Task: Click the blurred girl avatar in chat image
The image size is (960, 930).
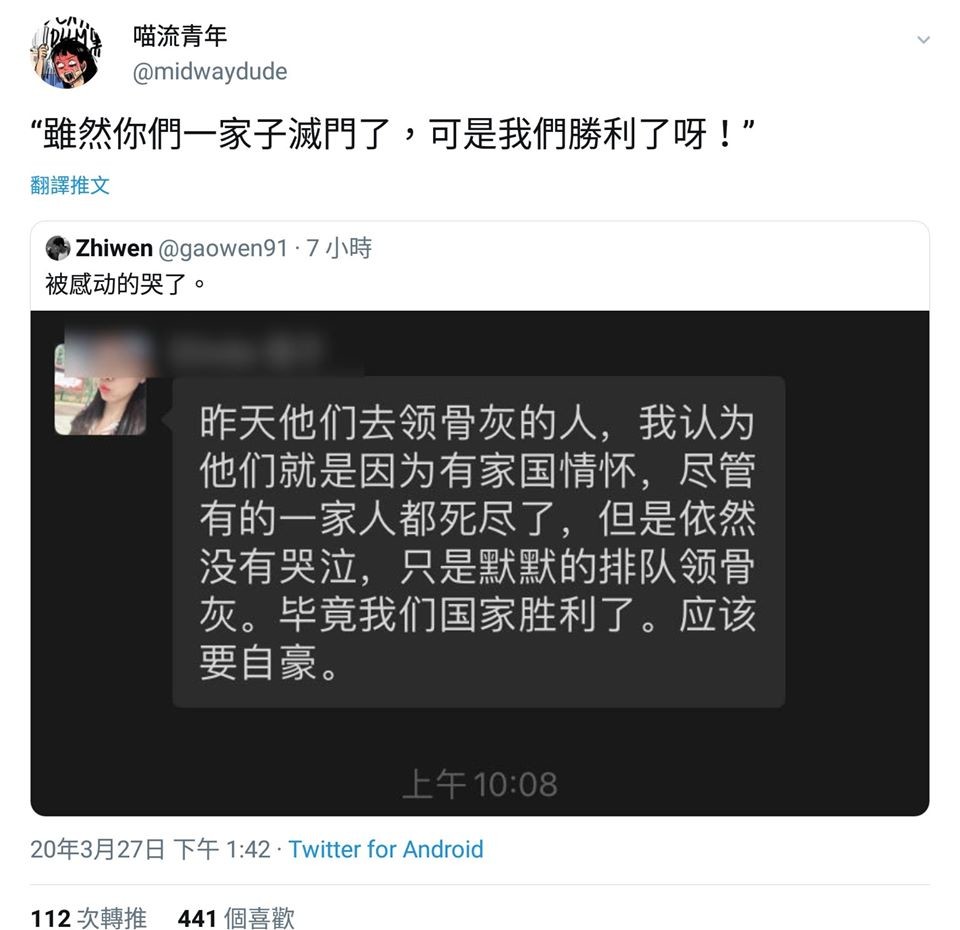Action: [100, 389]
